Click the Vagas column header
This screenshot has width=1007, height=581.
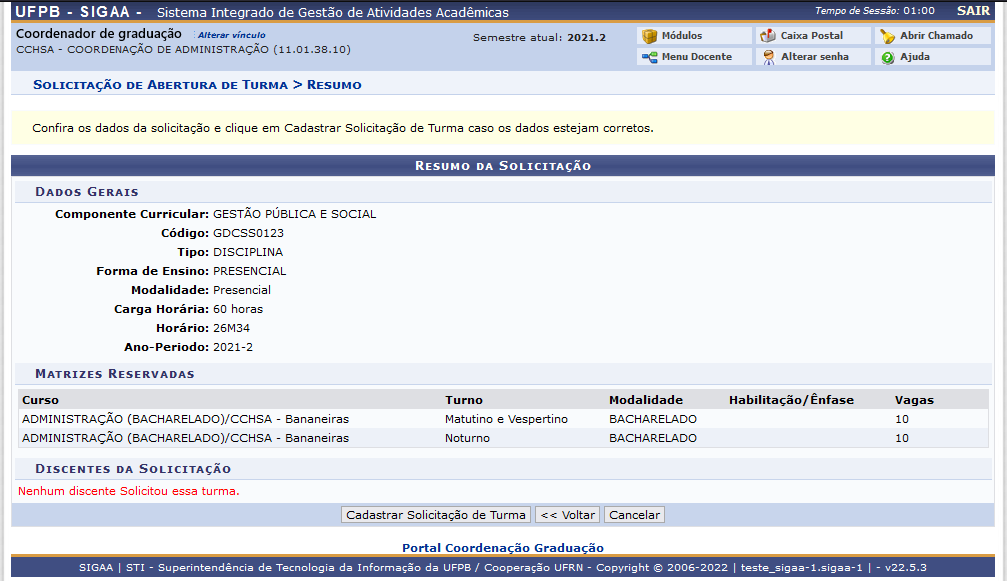point(914,400)
